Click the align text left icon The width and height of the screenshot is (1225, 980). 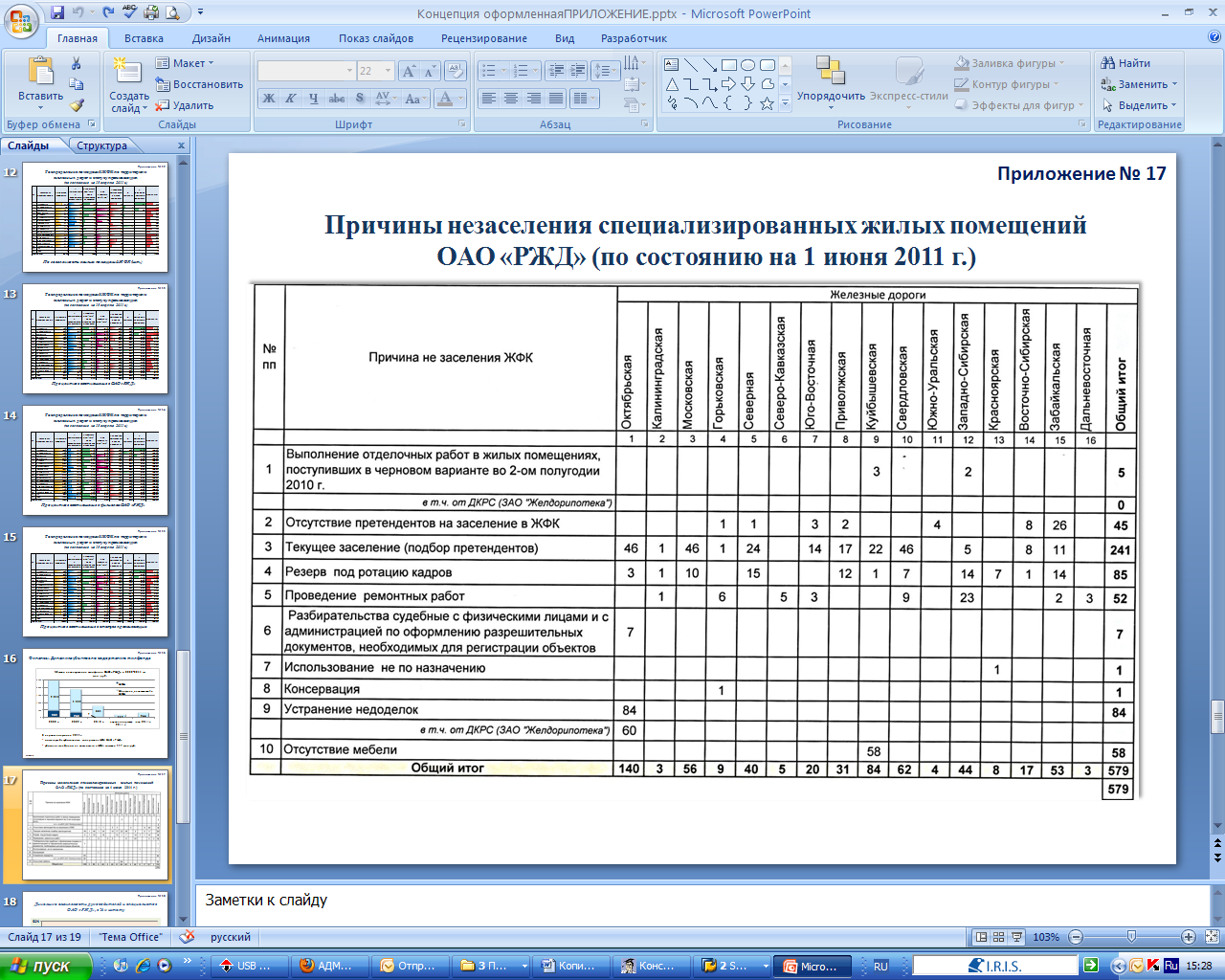coord(488,99)
